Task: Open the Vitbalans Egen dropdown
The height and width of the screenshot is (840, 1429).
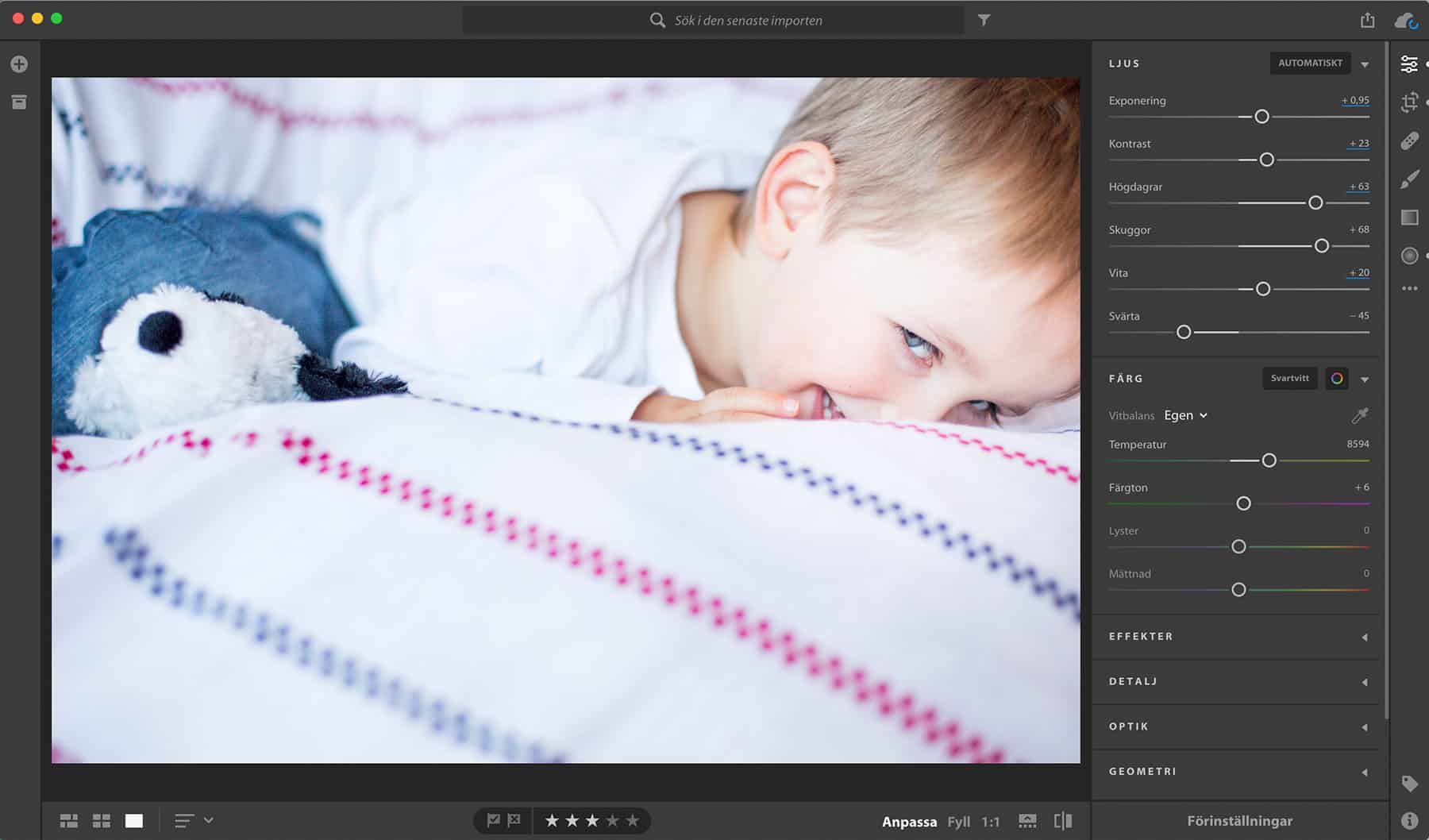Action: click(1185, 416)
